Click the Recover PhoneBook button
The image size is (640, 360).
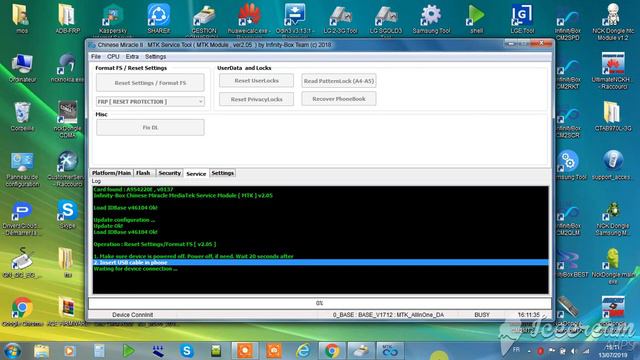[339, 99]
